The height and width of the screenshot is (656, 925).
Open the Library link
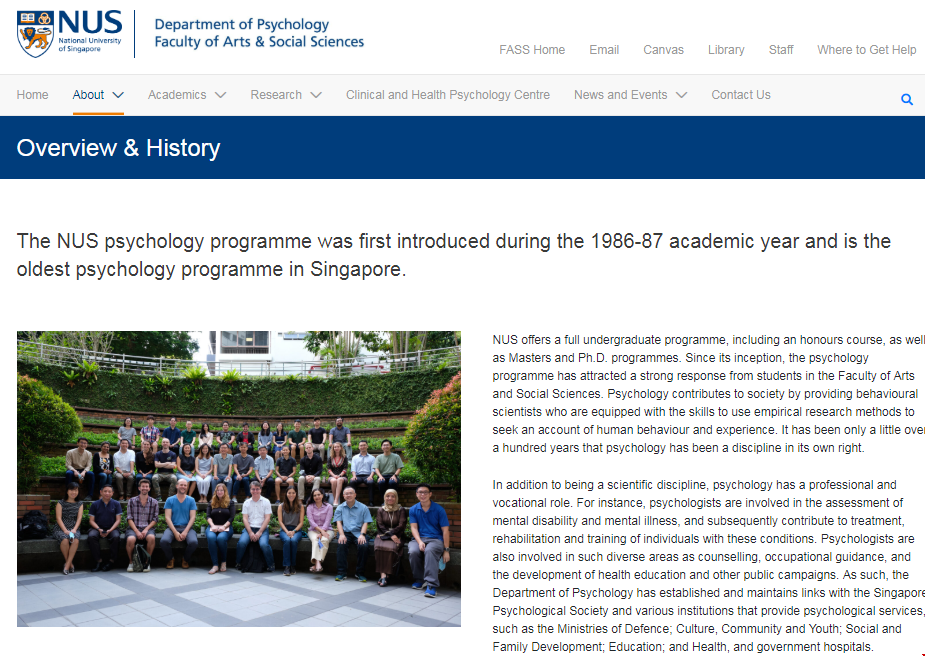(726, 49)
